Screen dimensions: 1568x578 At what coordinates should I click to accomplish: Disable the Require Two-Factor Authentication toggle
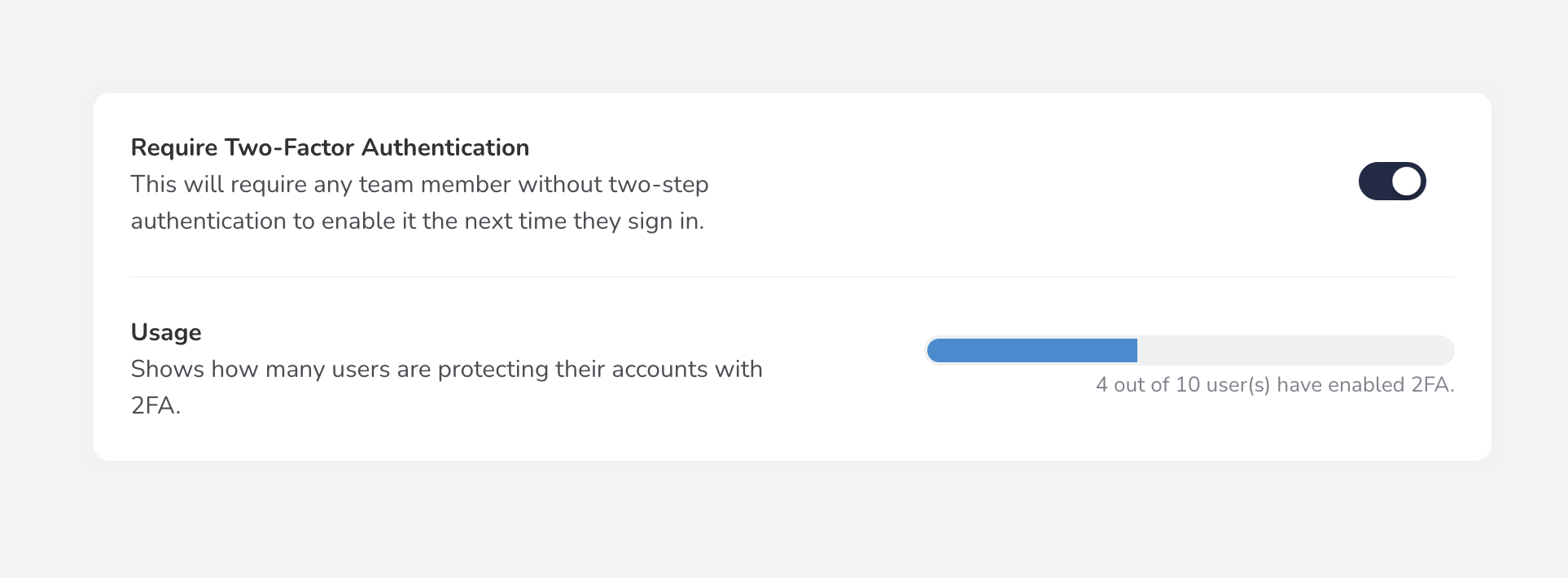pyautogui.click(x=1392, y=181)
